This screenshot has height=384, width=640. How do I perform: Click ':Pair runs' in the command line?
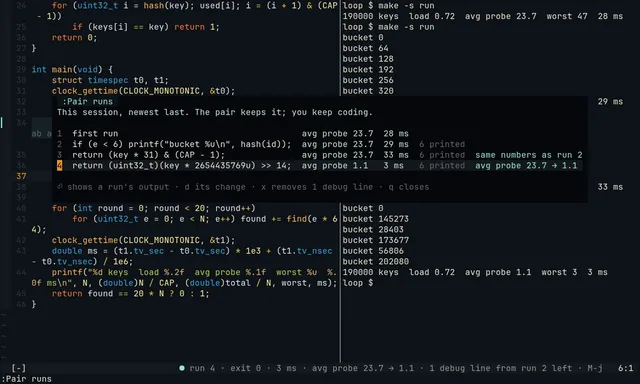click(x=27, y=379)
